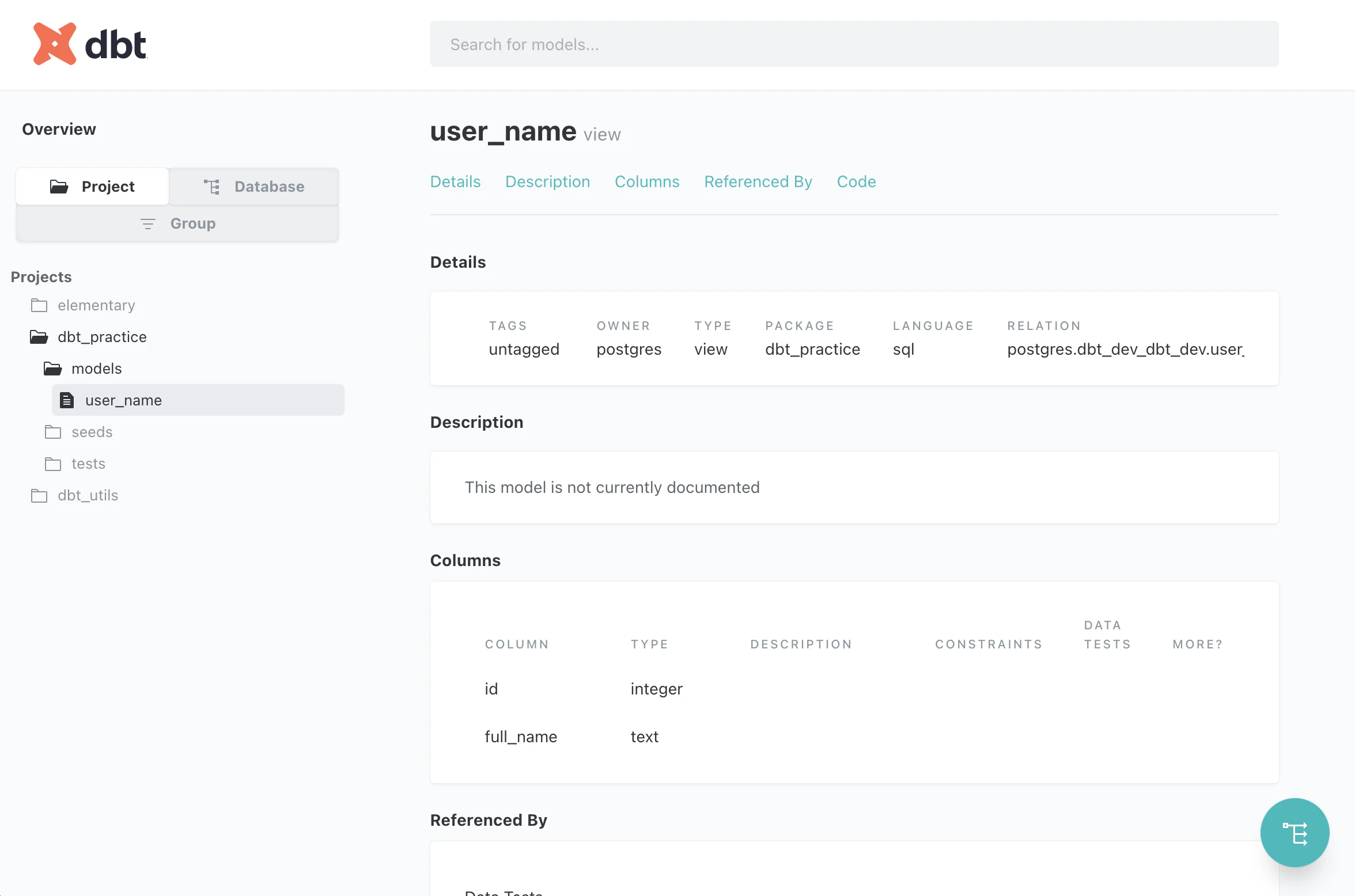This screenshot has height=896, width=1355.
Task: Jump to the Columns section link
Action: (647, 181)
